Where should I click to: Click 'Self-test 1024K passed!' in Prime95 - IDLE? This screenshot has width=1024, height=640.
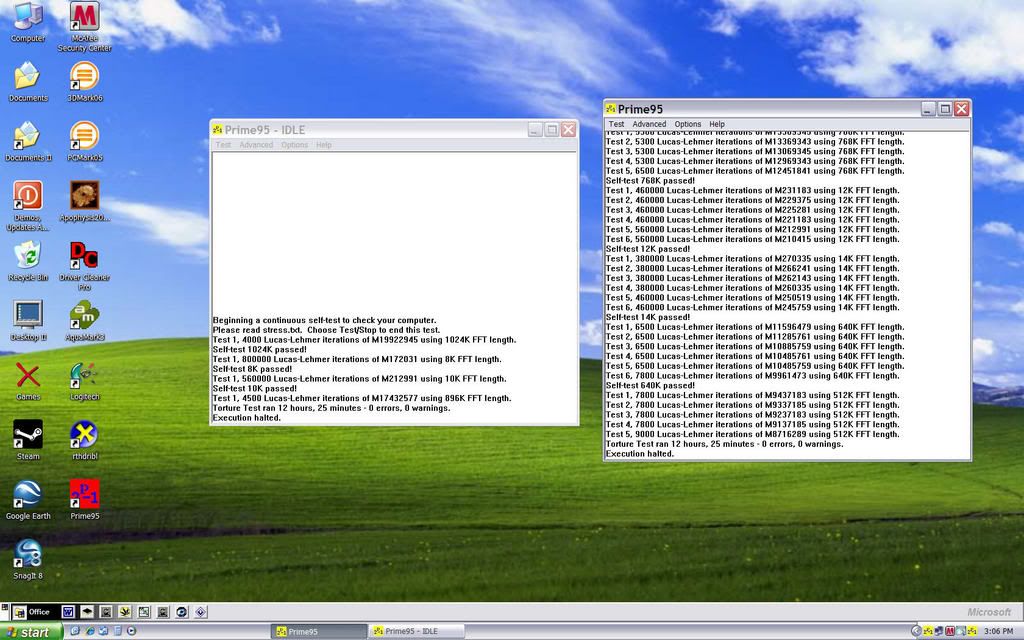click(260, 349)
